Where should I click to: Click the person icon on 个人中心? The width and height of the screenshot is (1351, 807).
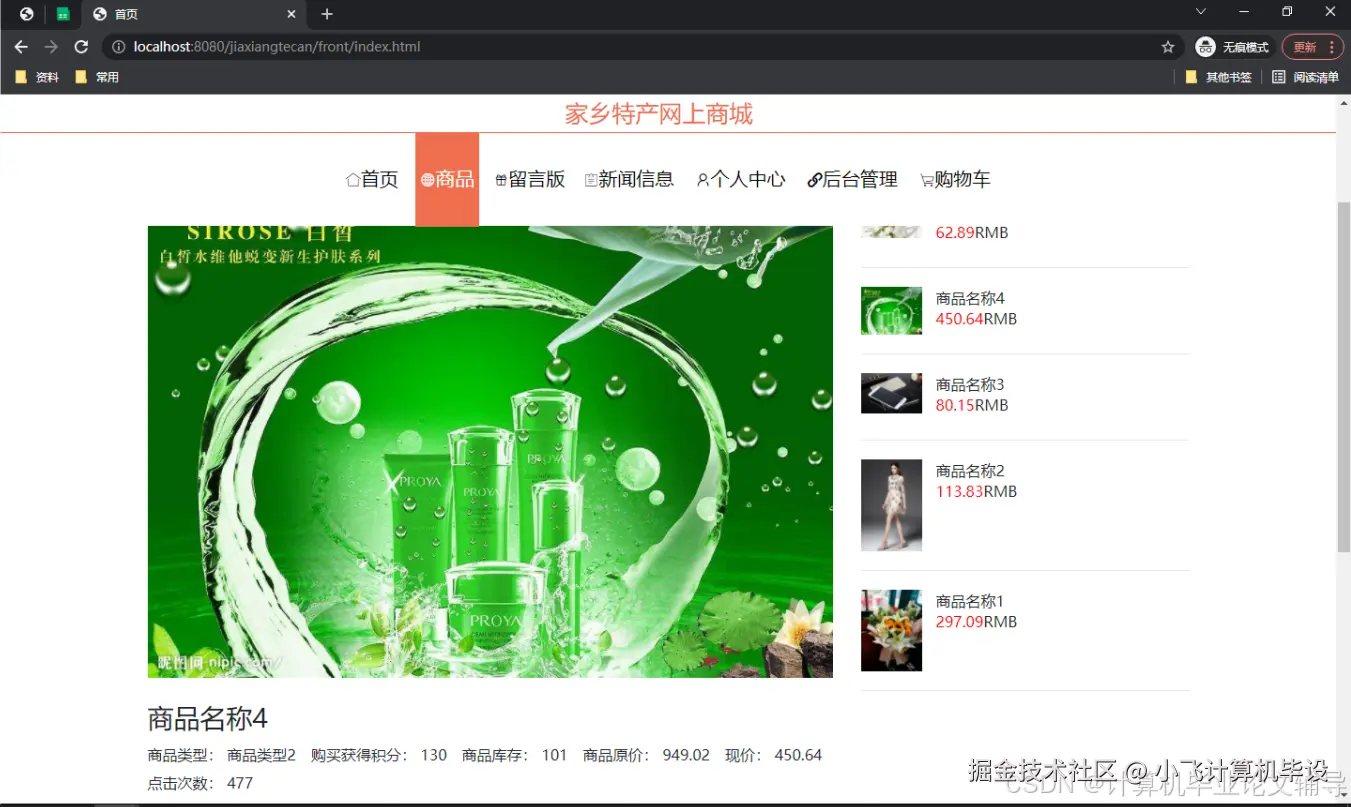click(703, 179)
